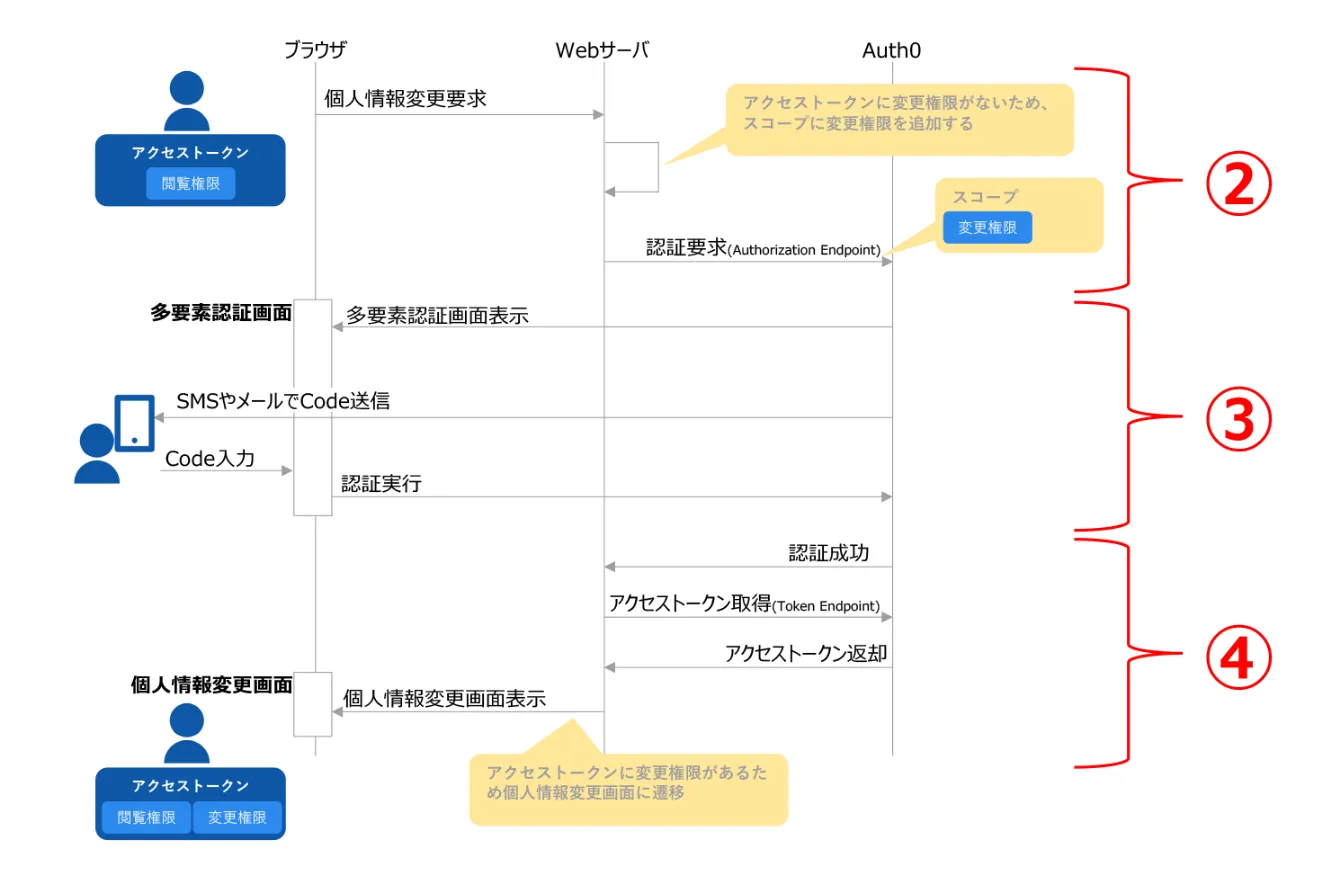Click the bottom-left user icon
The width and height of the screenshot is (1340, 876).
187,733
